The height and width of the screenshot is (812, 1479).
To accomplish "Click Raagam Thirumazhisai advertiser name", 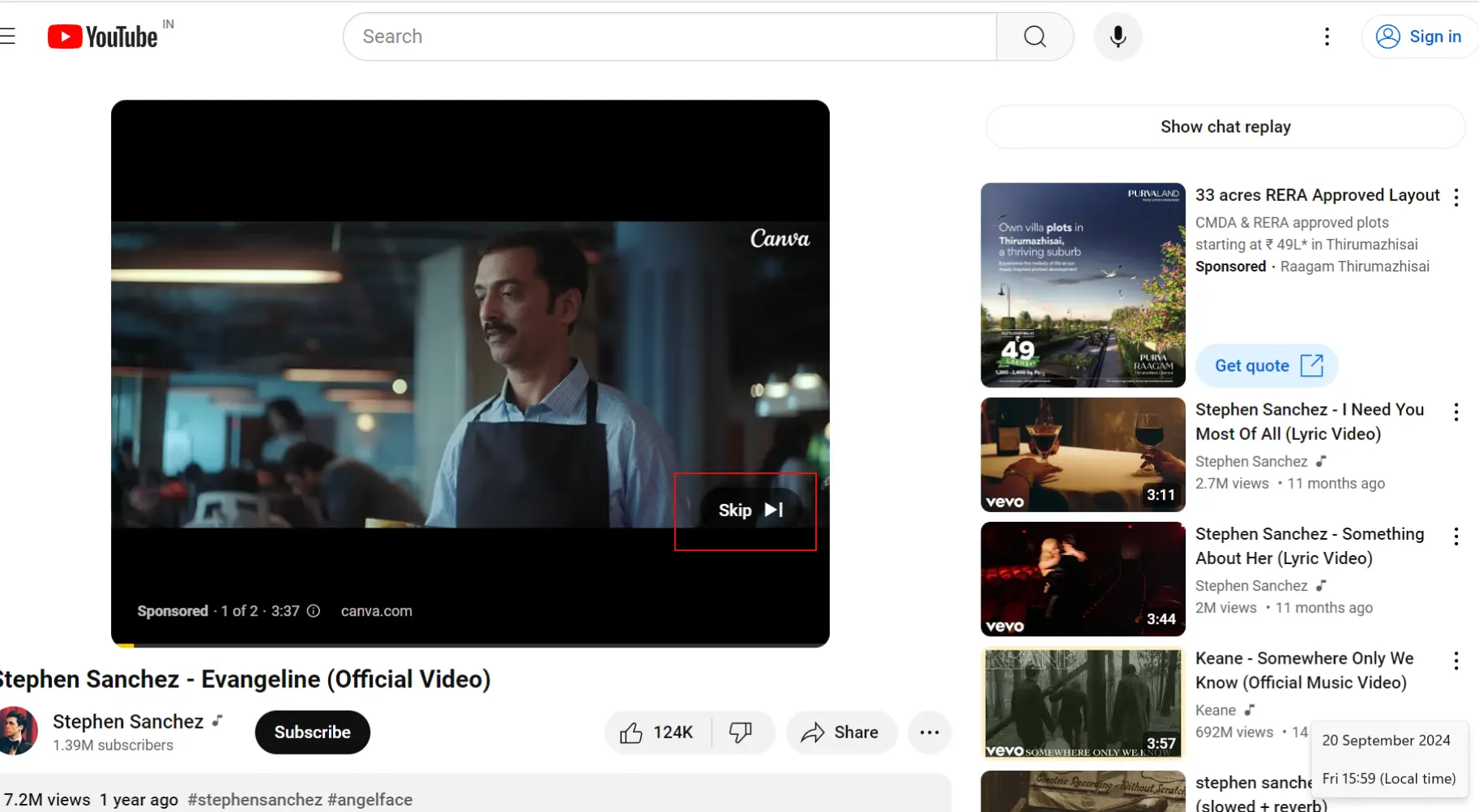I will click(x=1354, y=267).
